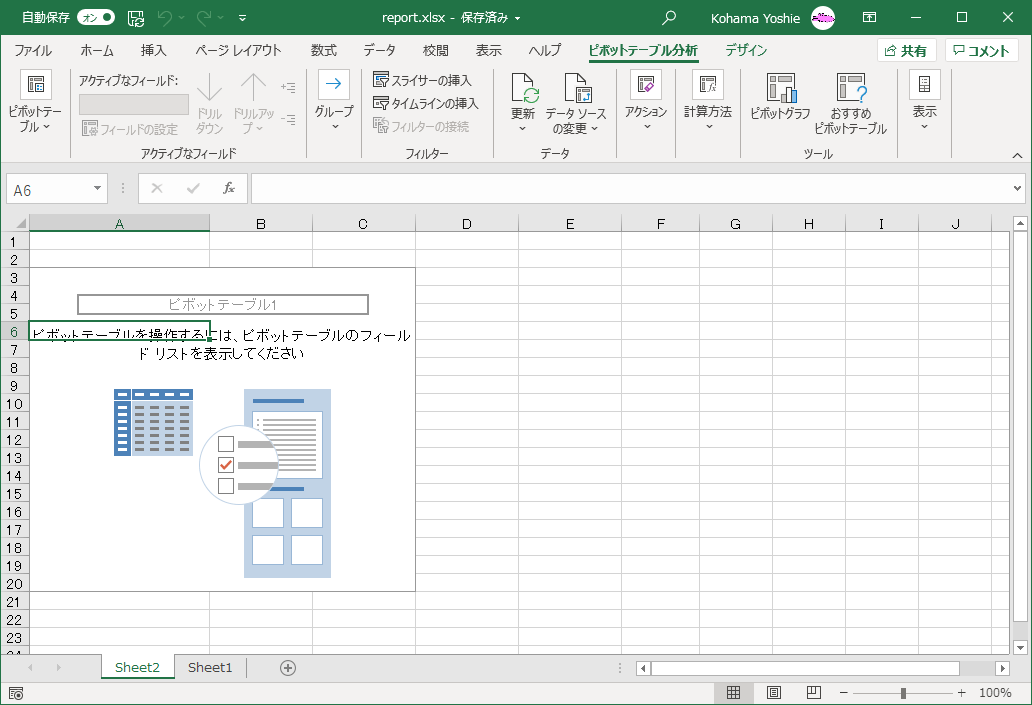1032x705 pixels.
Task: Click the コメント button
Action: [983, 51]
